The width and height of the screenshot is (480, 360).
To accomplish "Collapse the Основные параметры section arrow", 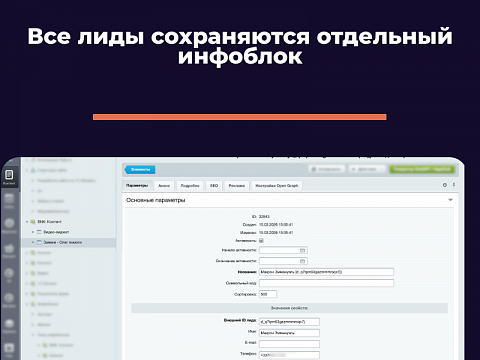I will point(450,200).
